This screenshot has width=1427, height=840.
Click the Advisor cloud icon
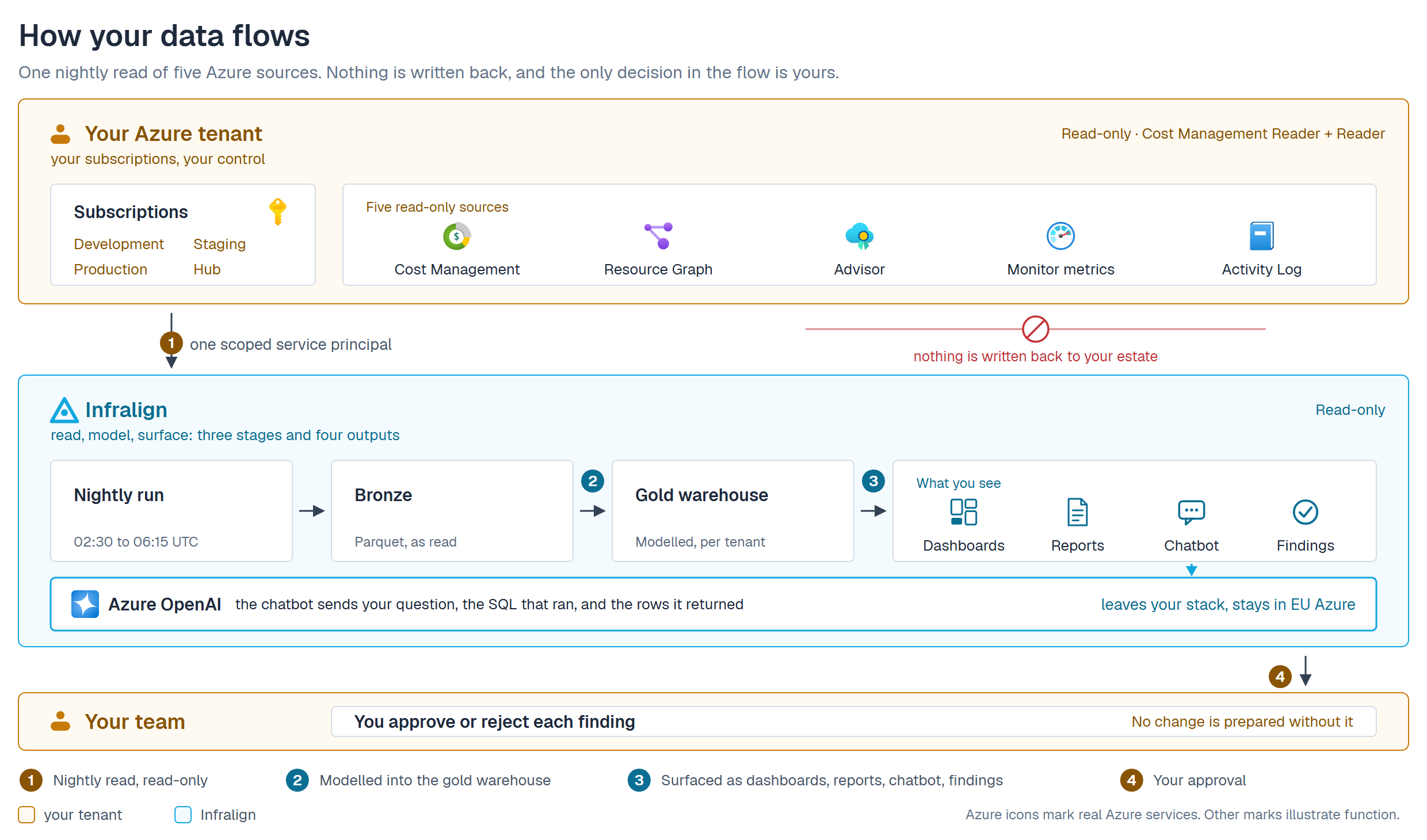click(x=860, y=236)
